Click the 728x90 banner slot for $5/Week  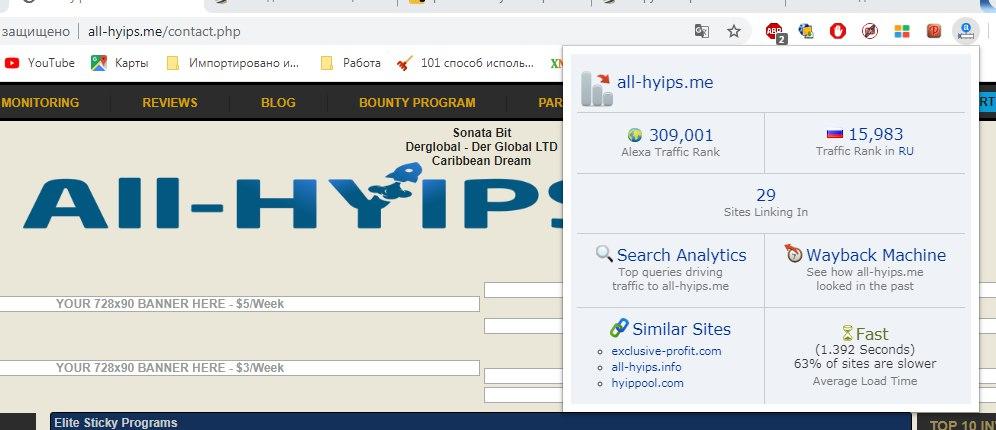(x=239, y=304)
